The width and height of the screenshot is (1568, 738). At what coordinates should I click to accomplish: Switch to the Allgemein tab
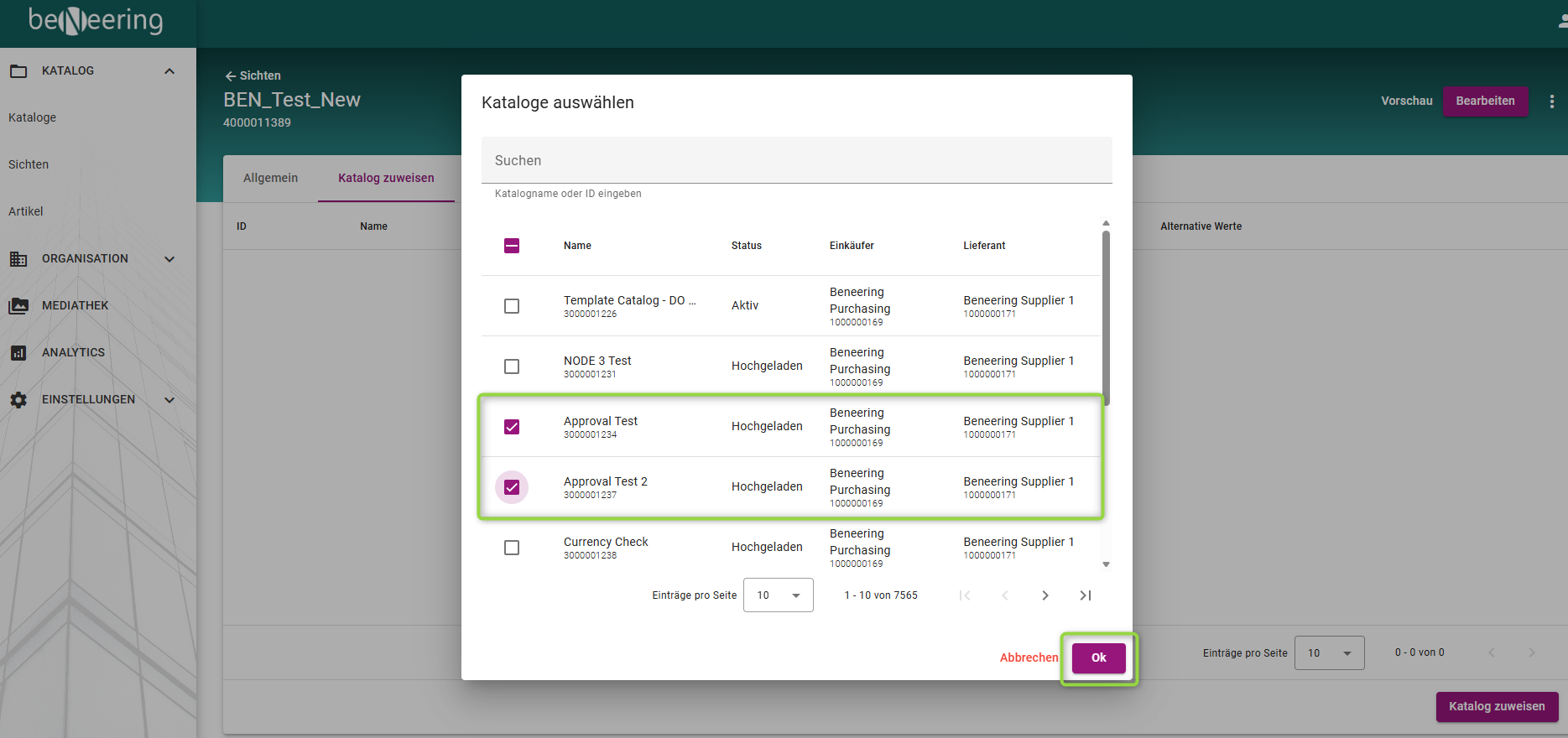click(x=270, y=178)
